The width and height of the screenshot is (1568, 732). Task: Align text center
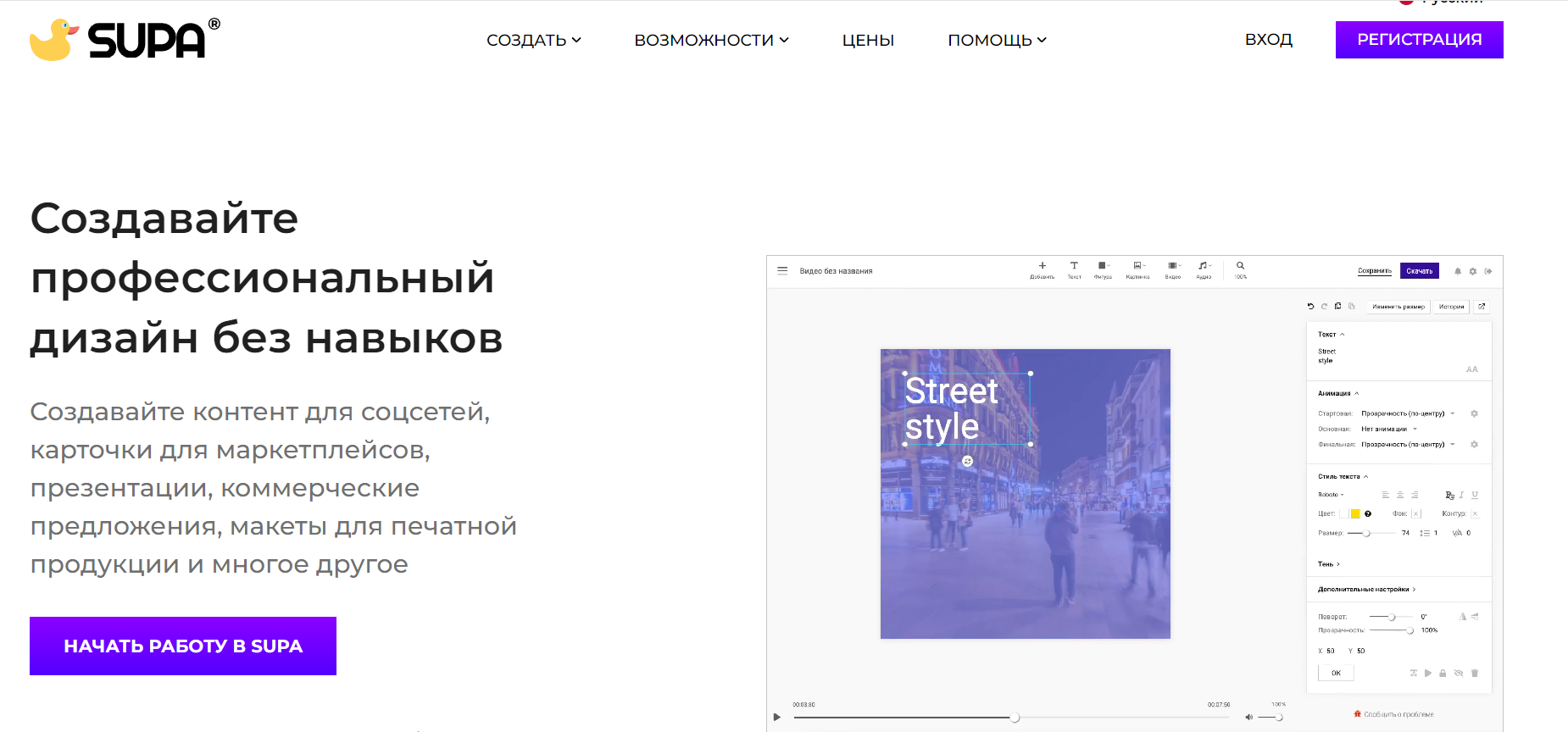click(1400, 495)
